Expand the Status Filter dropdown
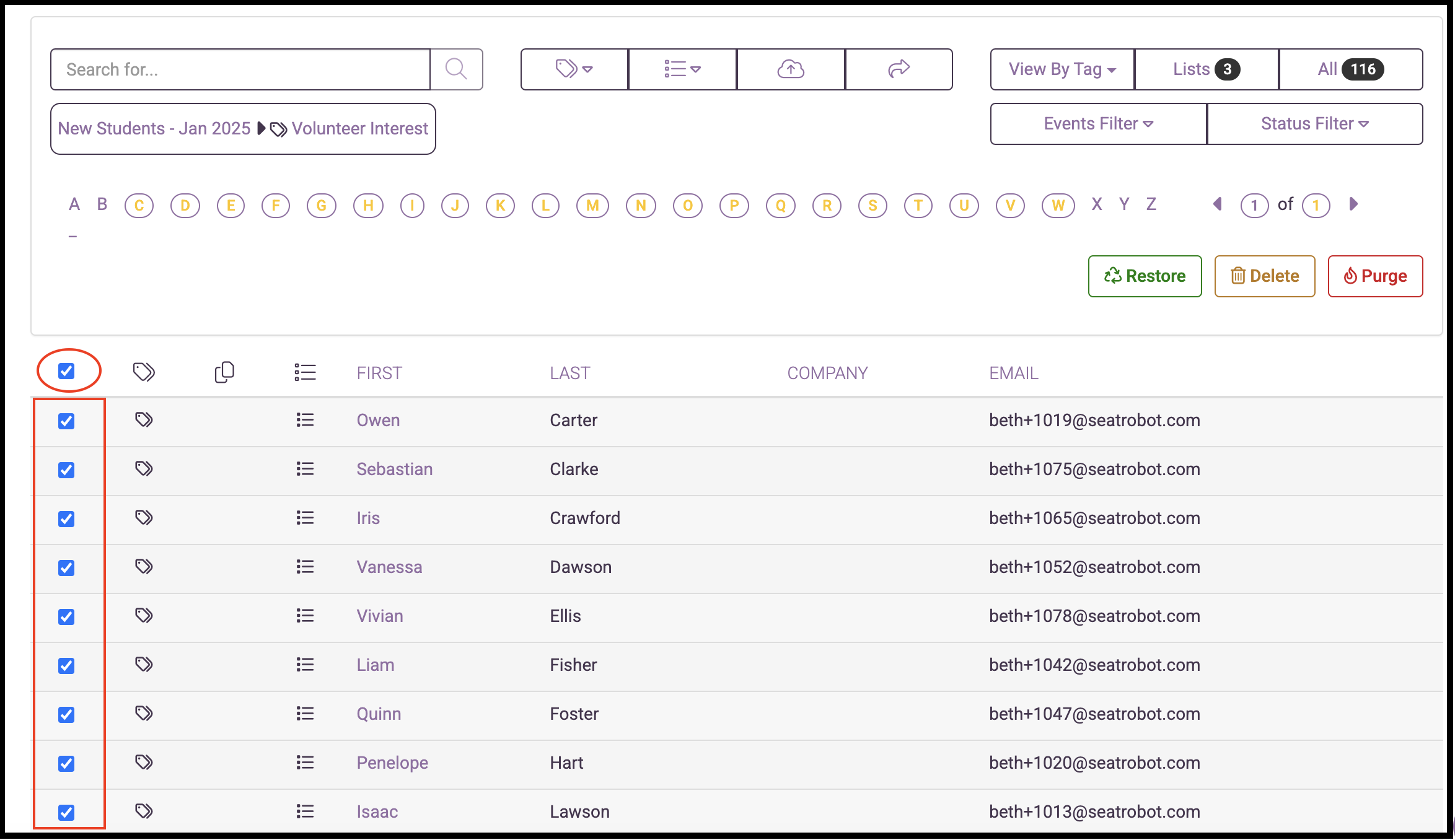The image size is (1455, 840). click(1315, 124)
